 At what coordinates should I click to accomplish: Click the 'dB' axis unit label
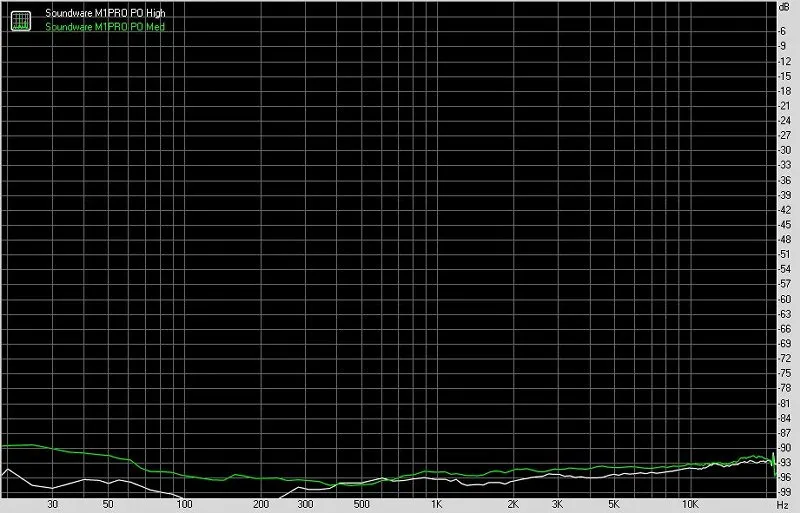click(x=784, y=7)
